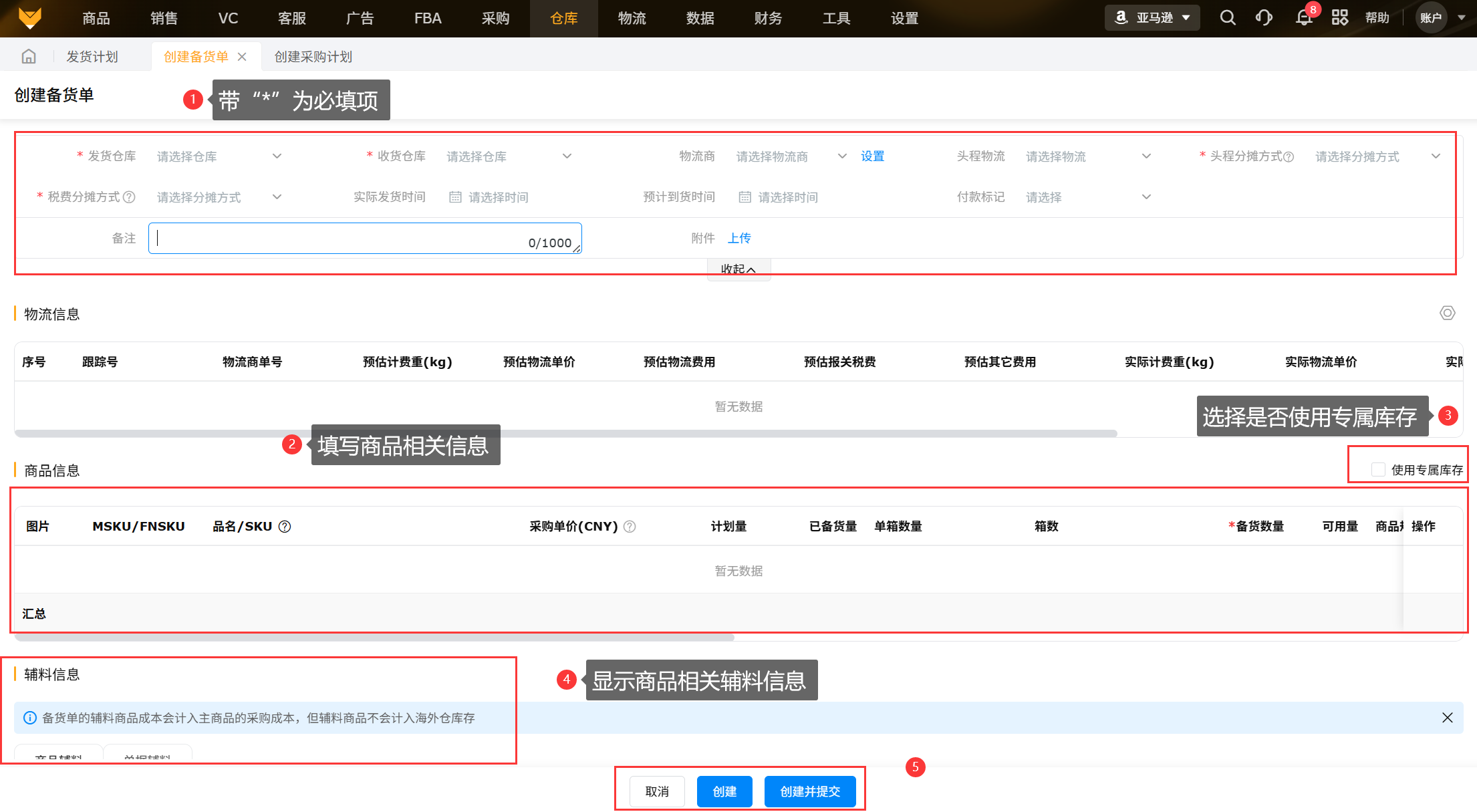Click the home icon in tab bar
Image resolution: width=1477 pixels, height=812 pixels.
[29, 57]
